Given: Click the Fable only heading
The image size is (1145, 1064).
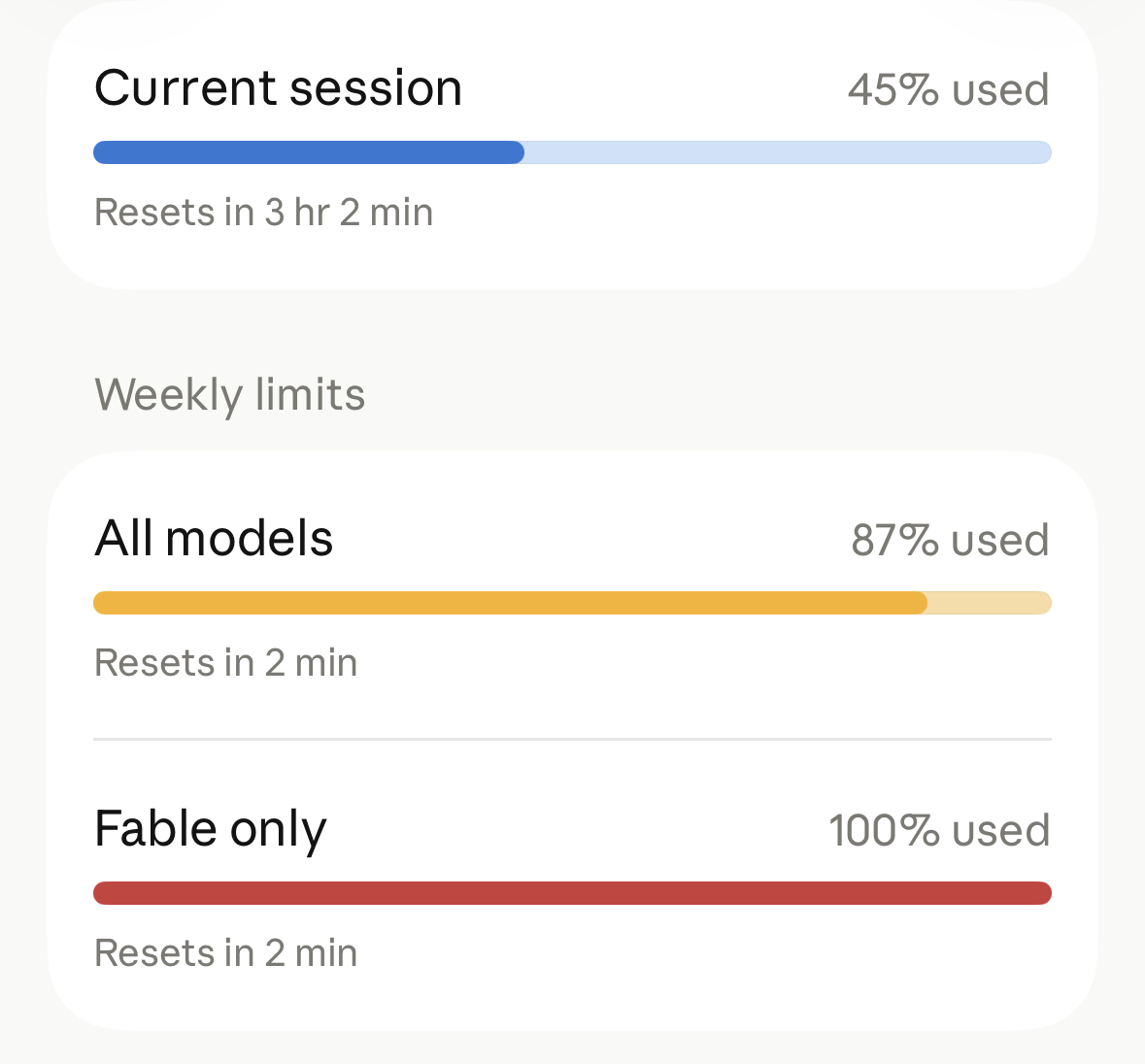Looking at the screenshot, I should 211,830.
